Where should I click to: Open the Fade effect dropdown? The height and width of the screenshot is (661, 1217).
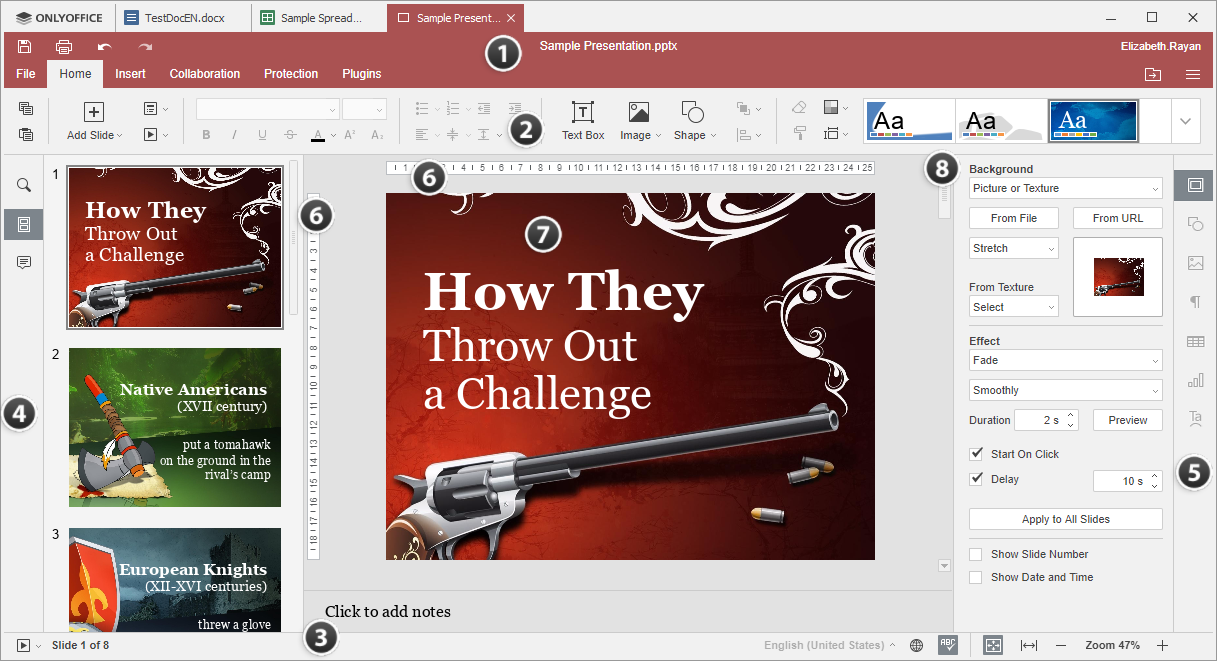pos(1065,360)
